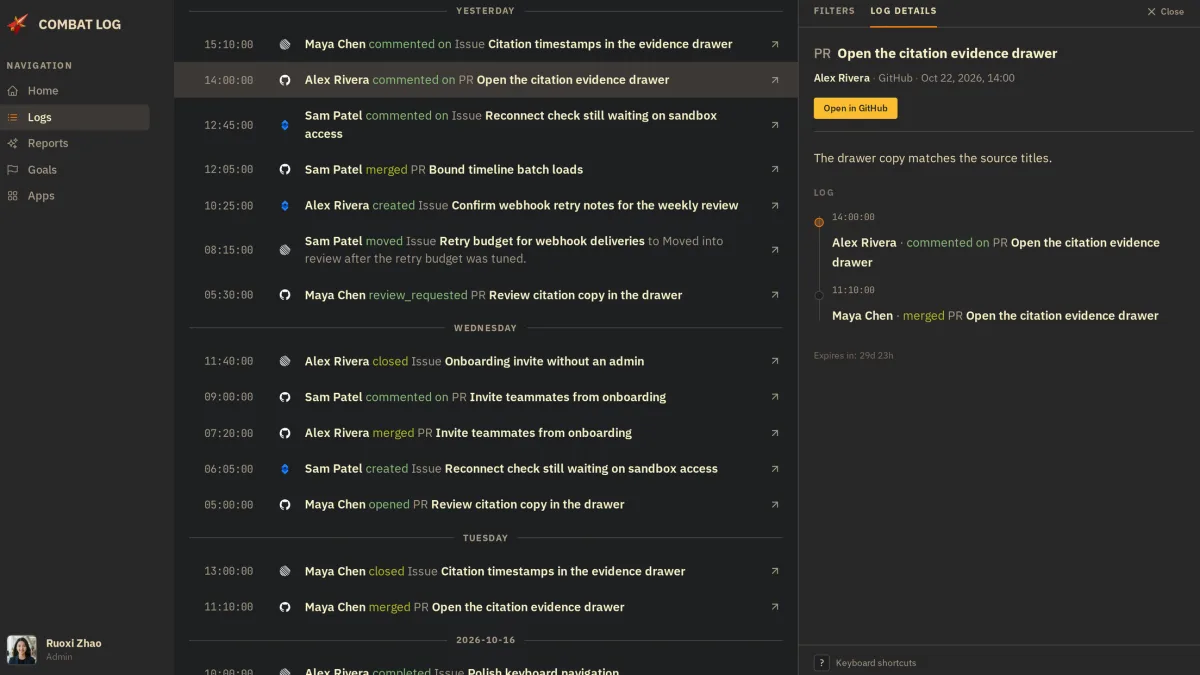
Task: Click the Combat Log logo icon
Action: coord(18,24)
